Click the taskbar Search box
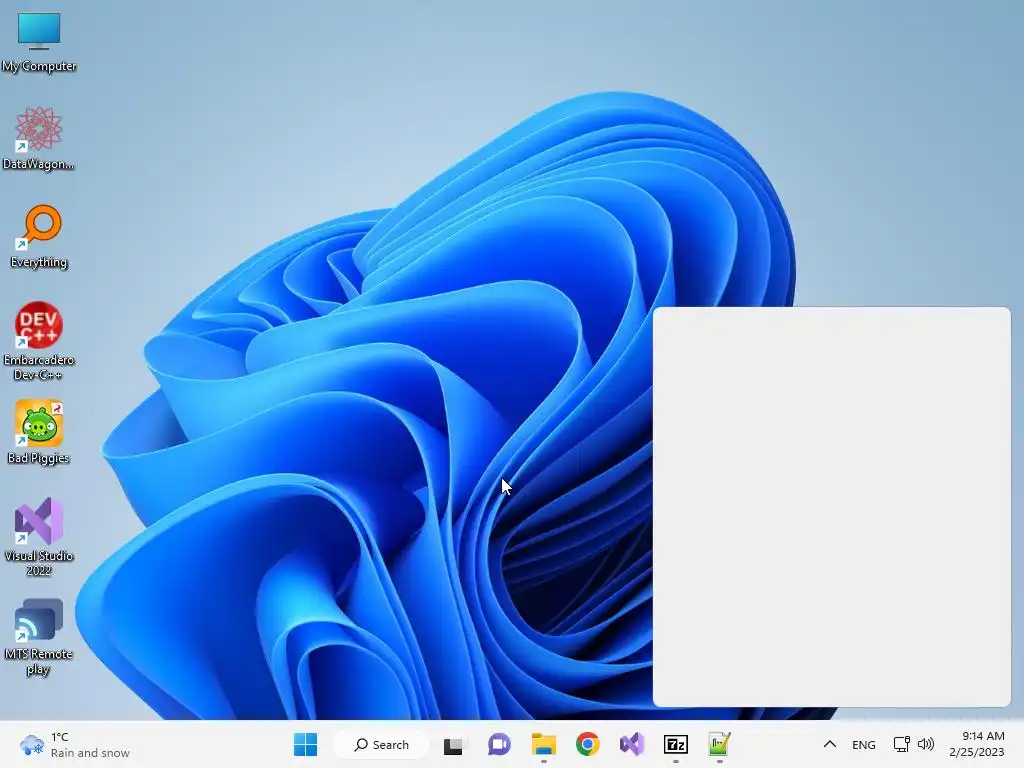Image resolution: width=1024 pixels, height=768 pixels. pyautogui.click(x=382, y=744)
